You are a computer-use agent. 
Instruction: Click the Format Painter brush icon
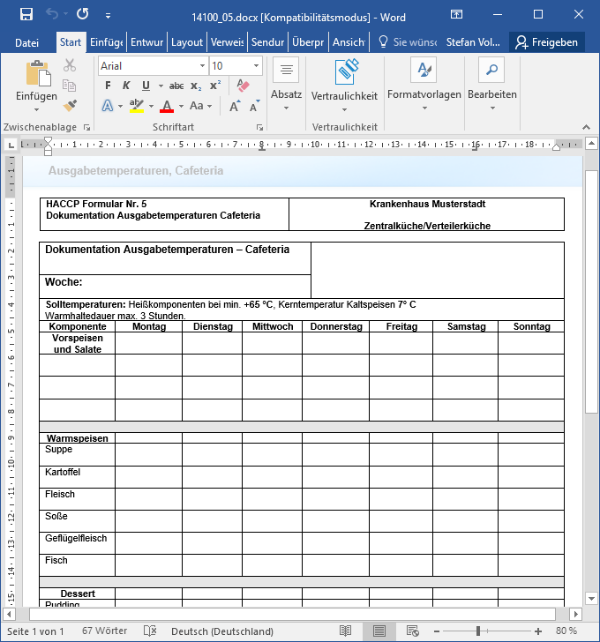(x=70, y=105)
